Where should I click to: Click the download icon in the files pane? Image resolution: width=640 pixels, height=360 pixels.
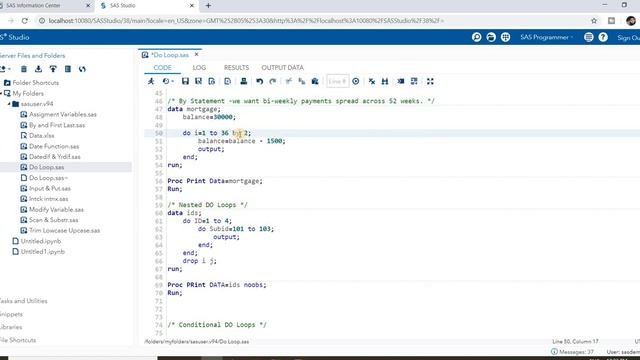[38, 69]
